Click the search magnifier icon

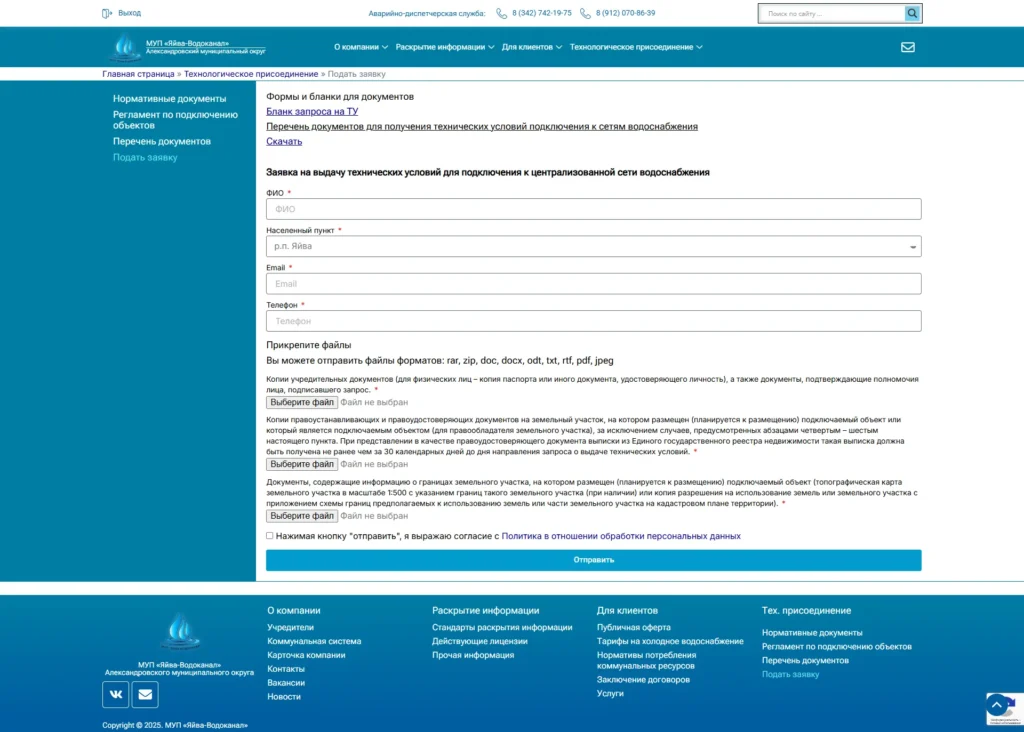(x=912, y=13)
